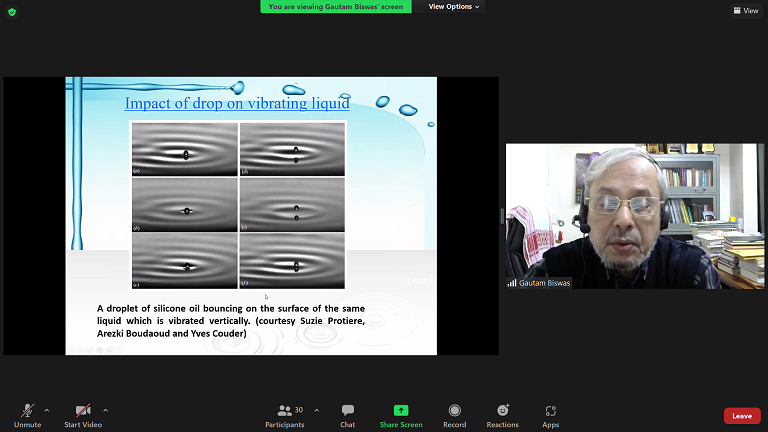Click the "Impact of drop on vibrating liquid" title link
Viewport: 768px width, 432px height.
point(236,103)
